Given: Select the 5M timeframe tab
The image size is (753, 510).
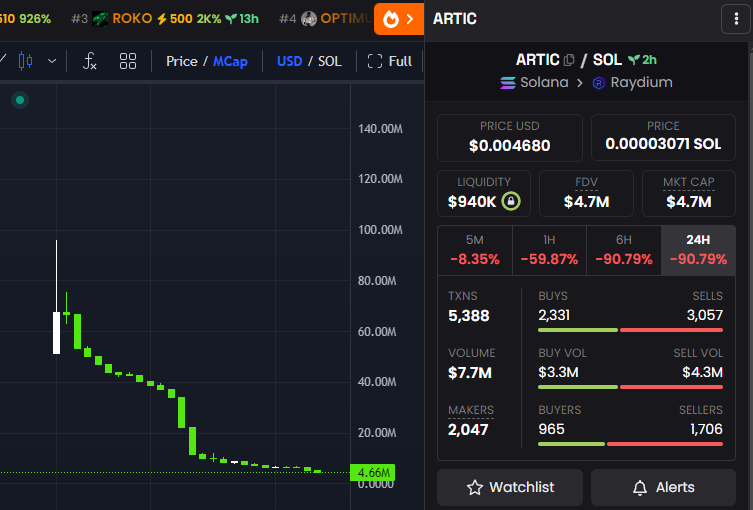Looking at the screenshot, I should click(475, 250).
